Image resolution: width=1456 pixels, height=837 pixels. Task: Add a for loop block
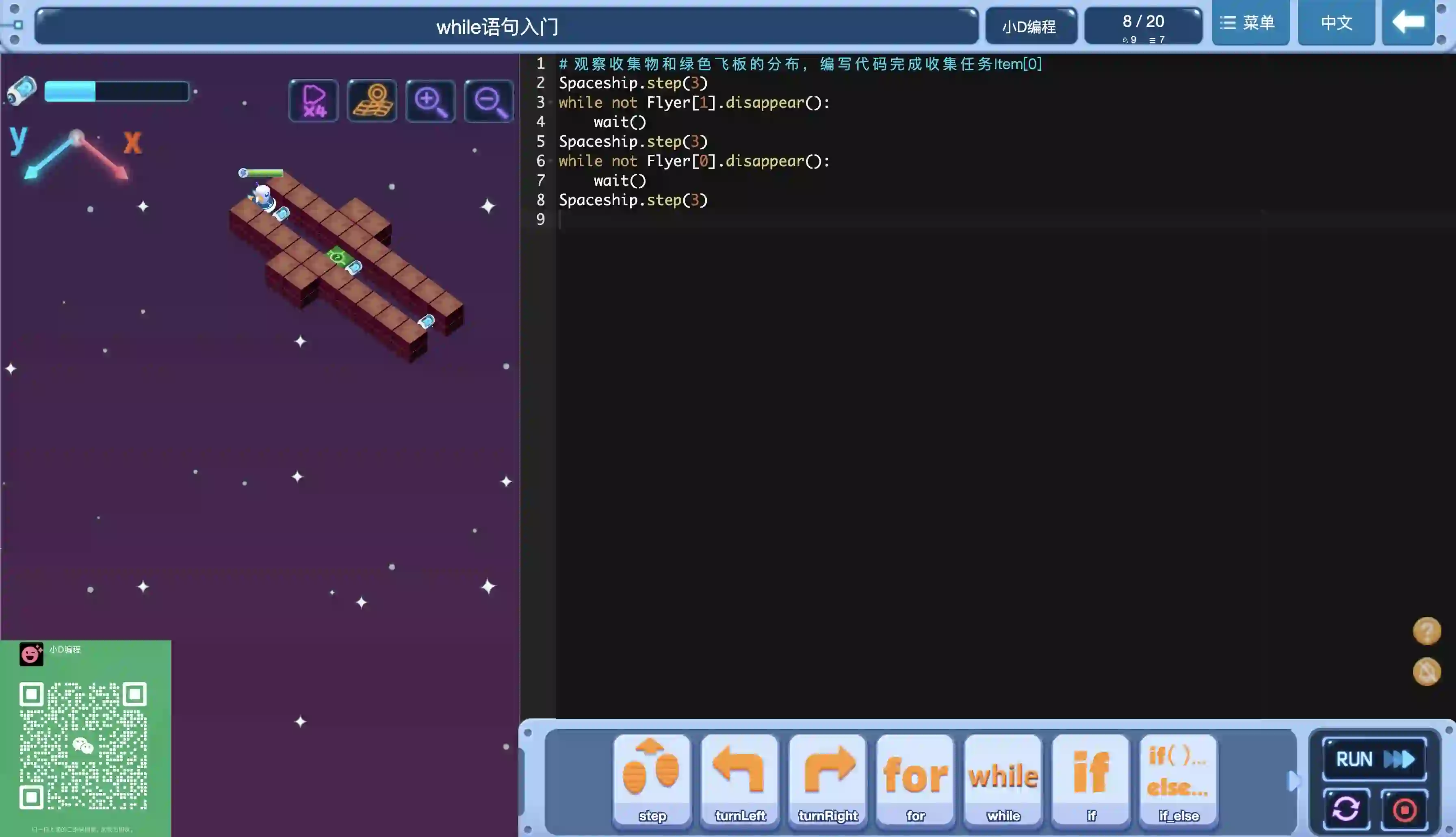click(915, 779)
